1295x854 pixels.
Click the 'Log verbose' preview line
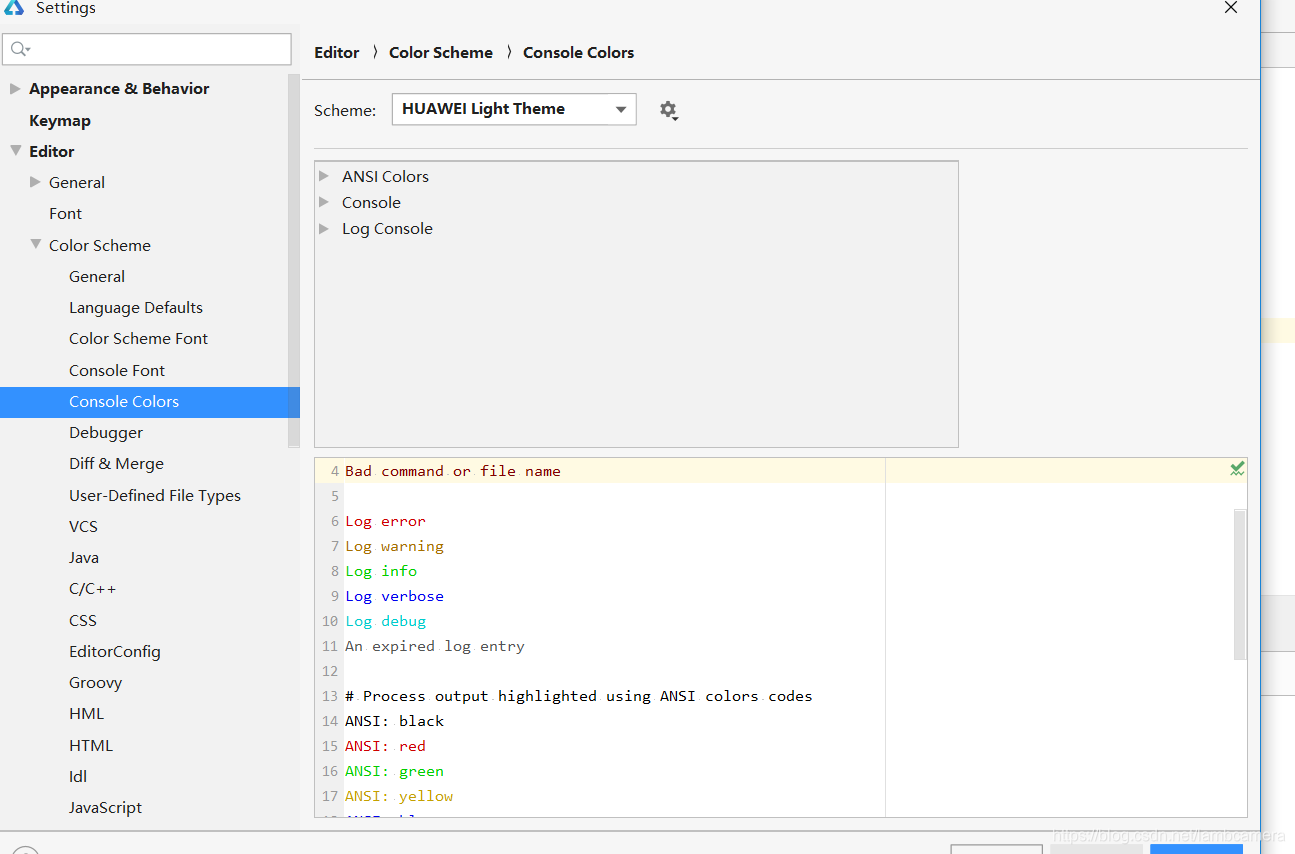click(394, 596)
